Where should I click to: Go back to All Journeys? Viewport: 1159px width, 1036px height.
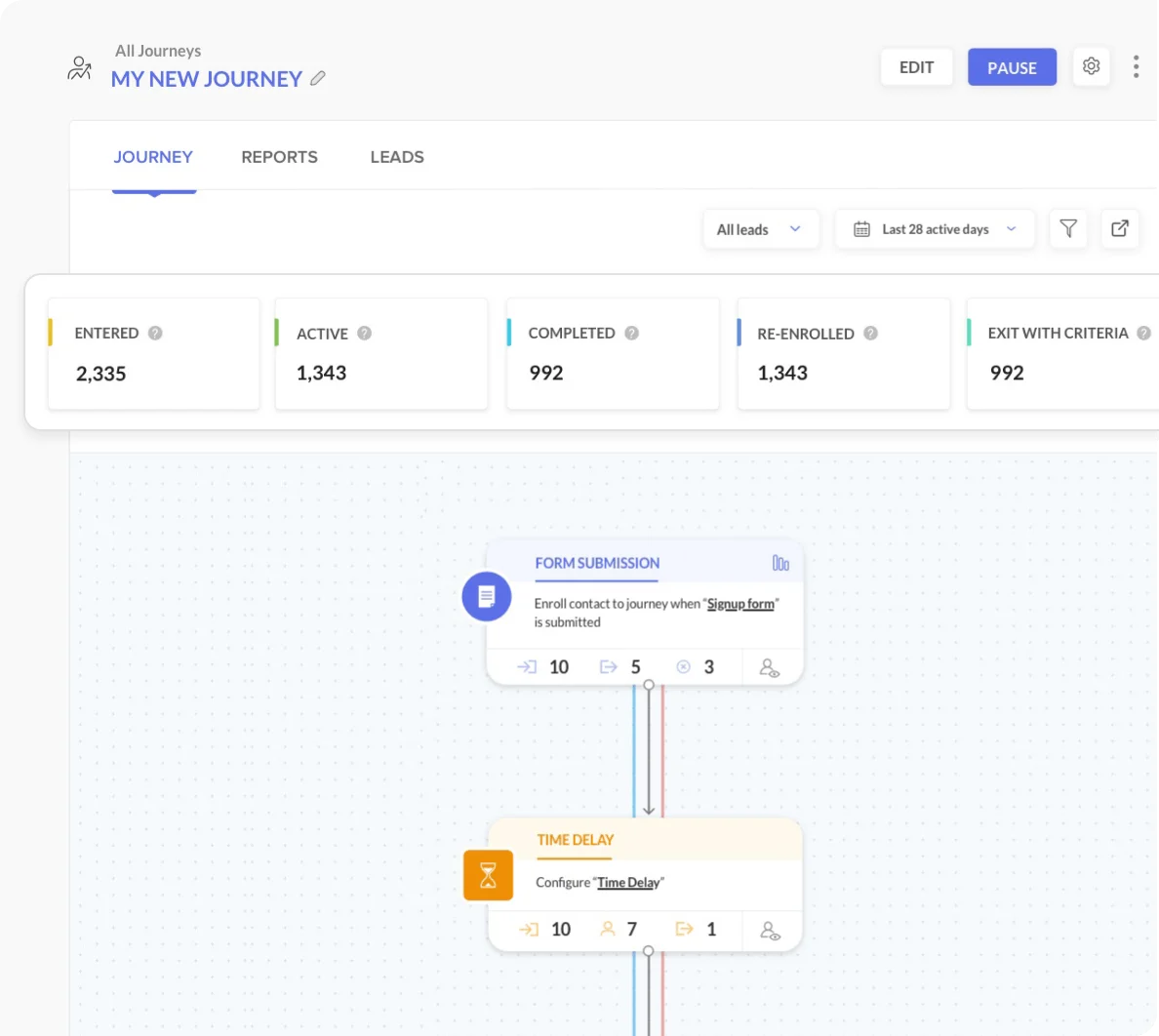coord(158,51)
